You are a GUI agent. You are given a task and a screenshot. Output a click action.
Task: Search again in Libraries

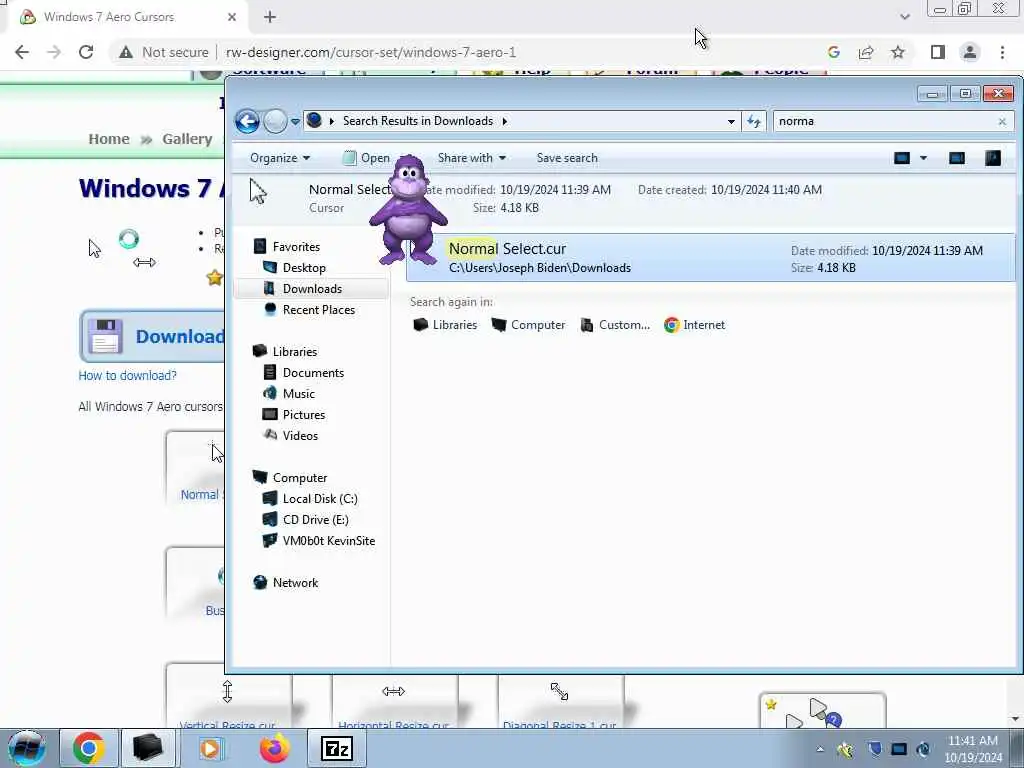point(445,325)
